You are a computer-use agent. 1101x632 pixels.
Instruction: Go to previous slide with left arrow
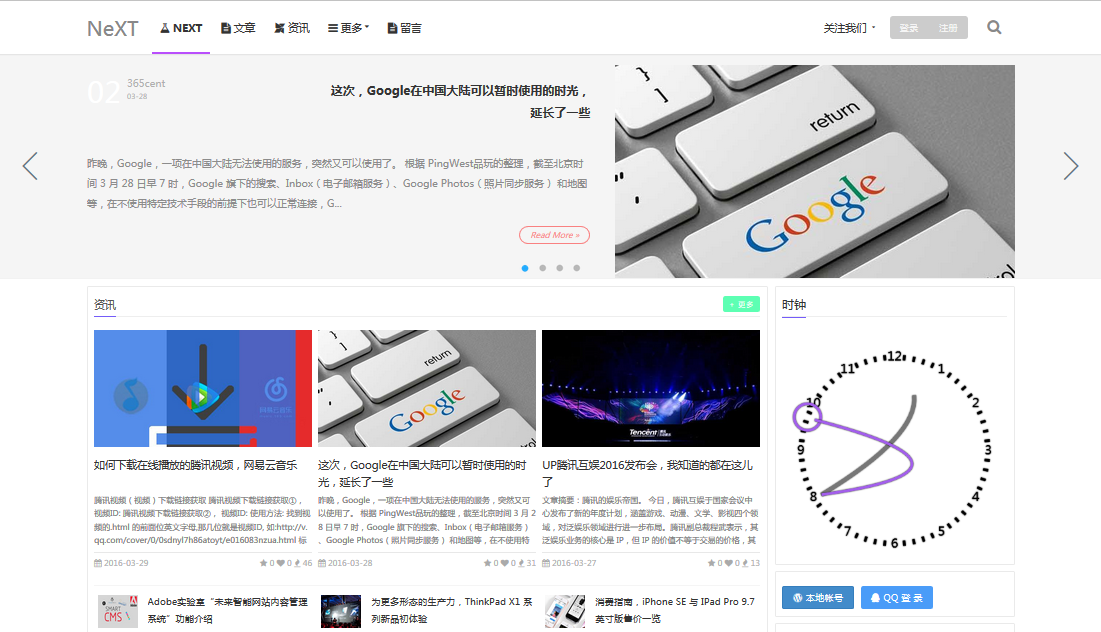30,166
